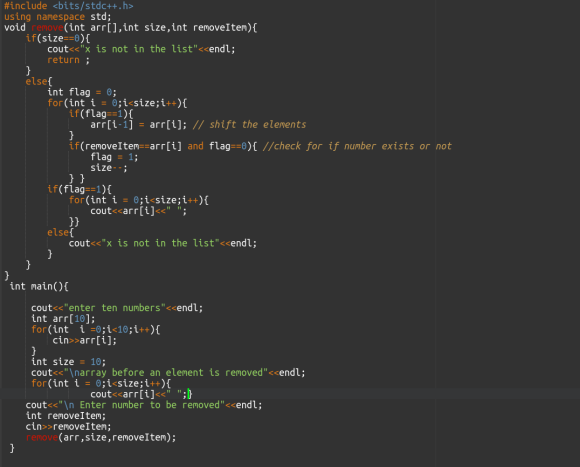580x467 pixels.
Task: Click the 'int main(){' line
Action: point(39,287)
